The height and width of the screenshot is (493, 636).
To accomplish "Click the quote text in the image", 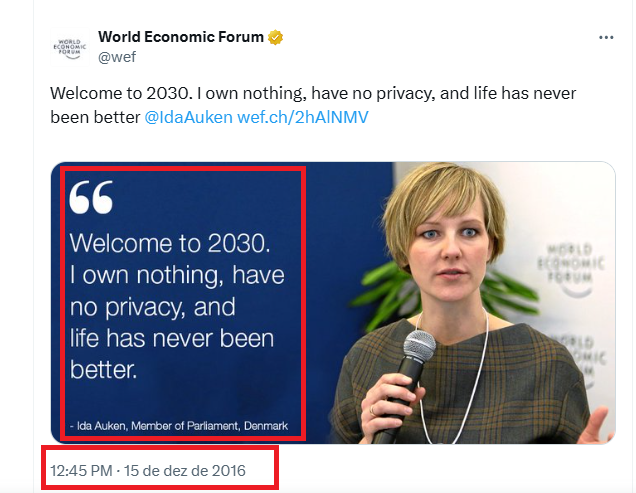I will pyautogui.click(x=177, y=304).
